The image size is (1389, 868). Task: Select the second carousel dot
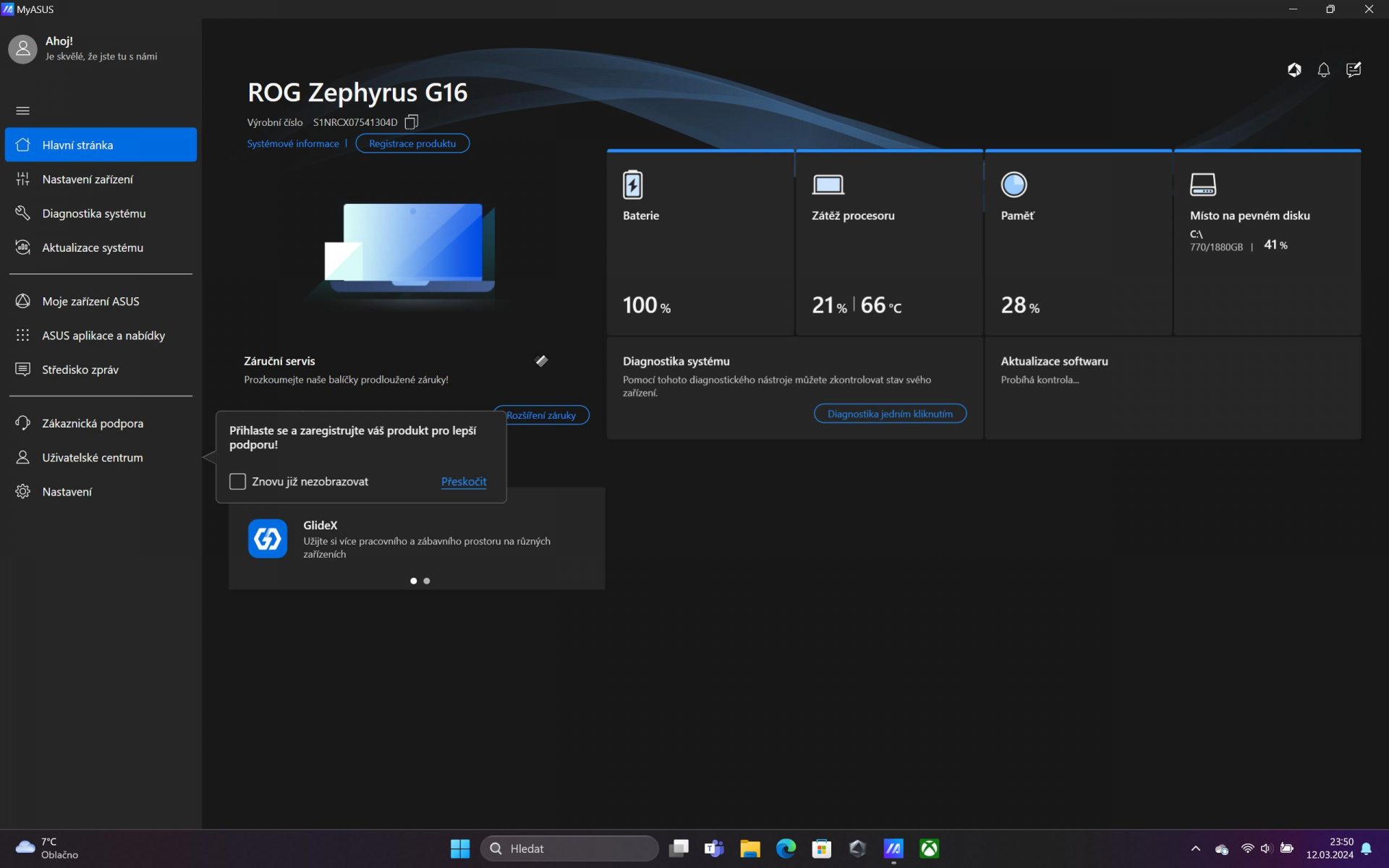[427, 581]
